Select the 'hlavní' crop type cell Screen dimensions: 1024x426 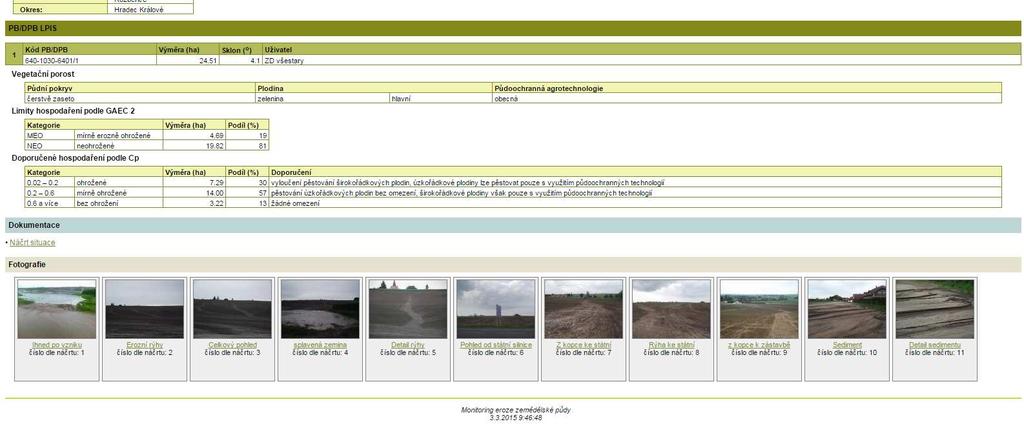(x=441, y=99)
